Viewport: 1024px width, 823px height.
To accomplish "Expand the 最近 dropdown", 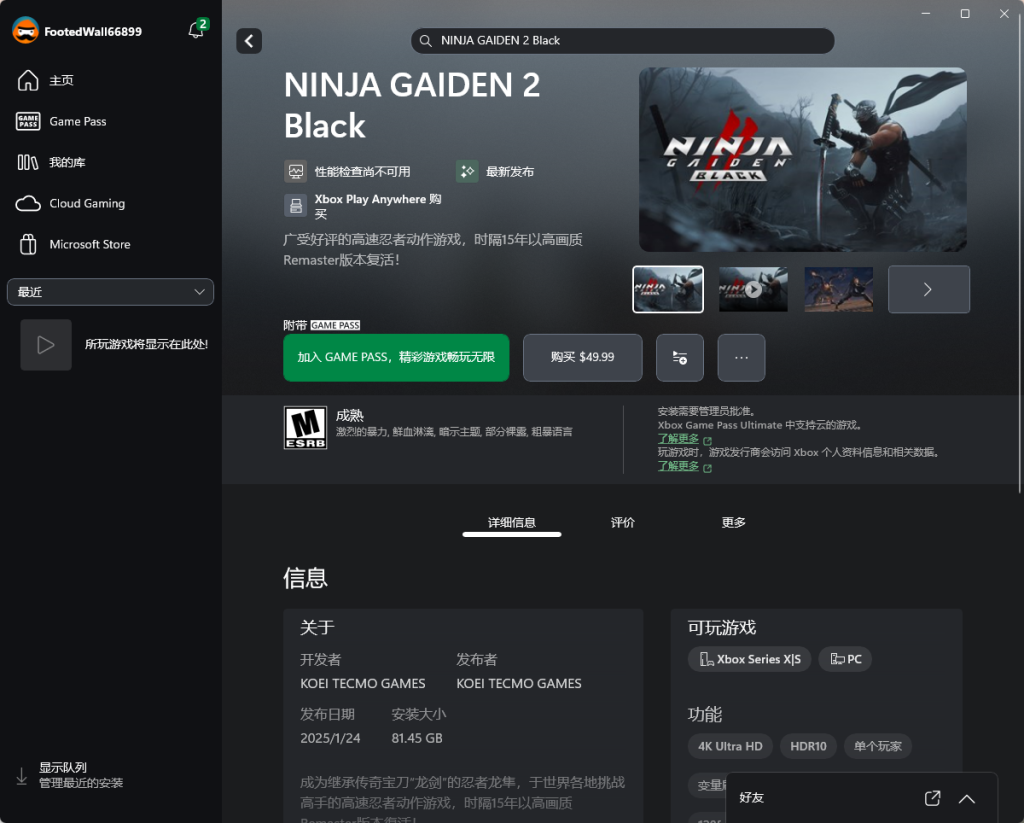I will 110,292.
